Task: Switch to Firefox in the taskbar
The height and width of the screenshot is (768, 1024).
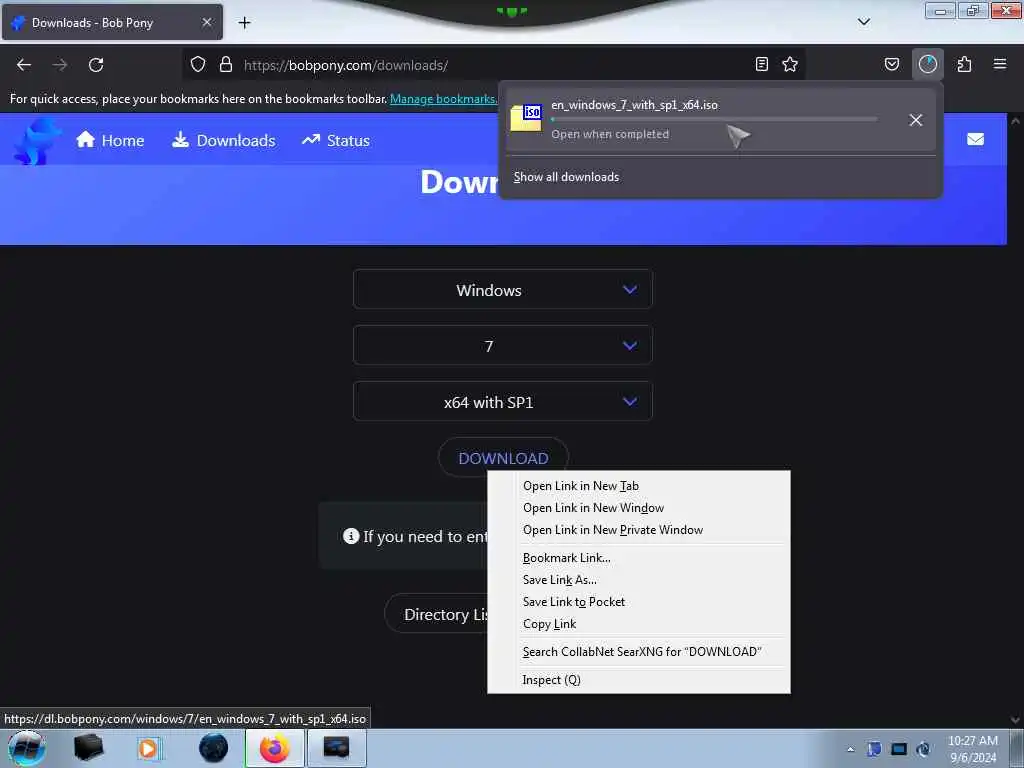Action: pyautogui.click(x=275, y=748)
